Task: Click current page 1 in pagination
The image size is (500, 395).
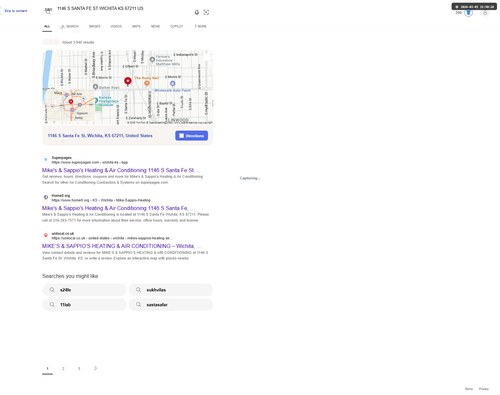Action: (x=47, y=368)
